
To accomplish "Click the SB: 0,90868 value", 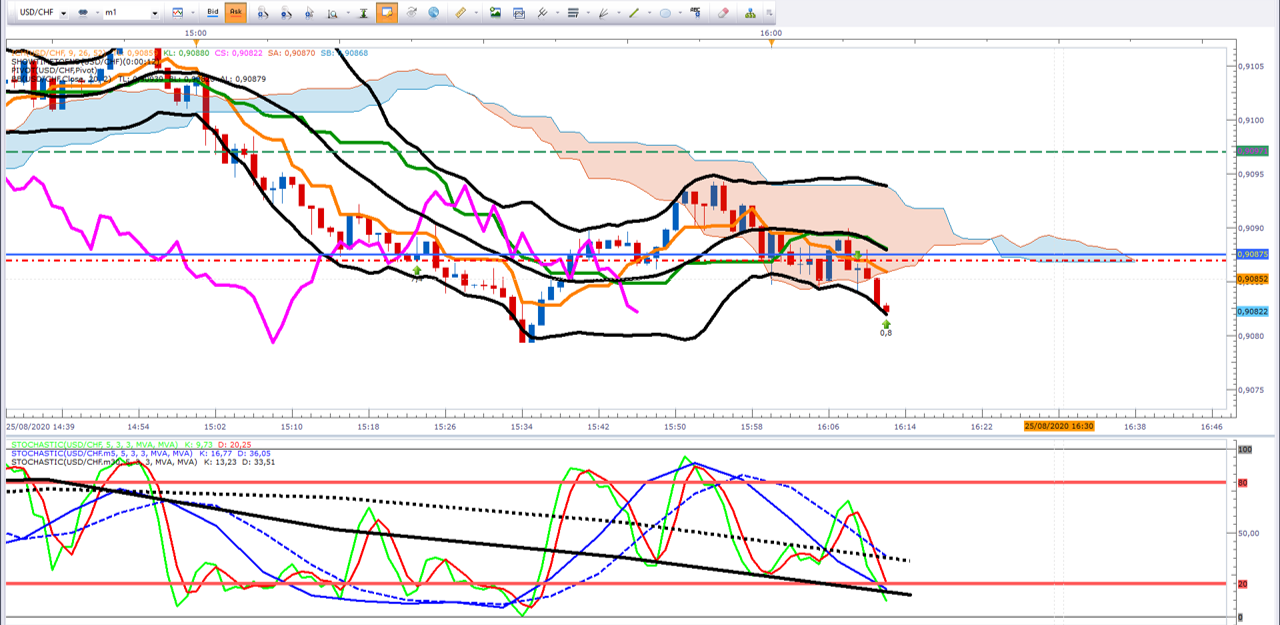I will 344,53.
